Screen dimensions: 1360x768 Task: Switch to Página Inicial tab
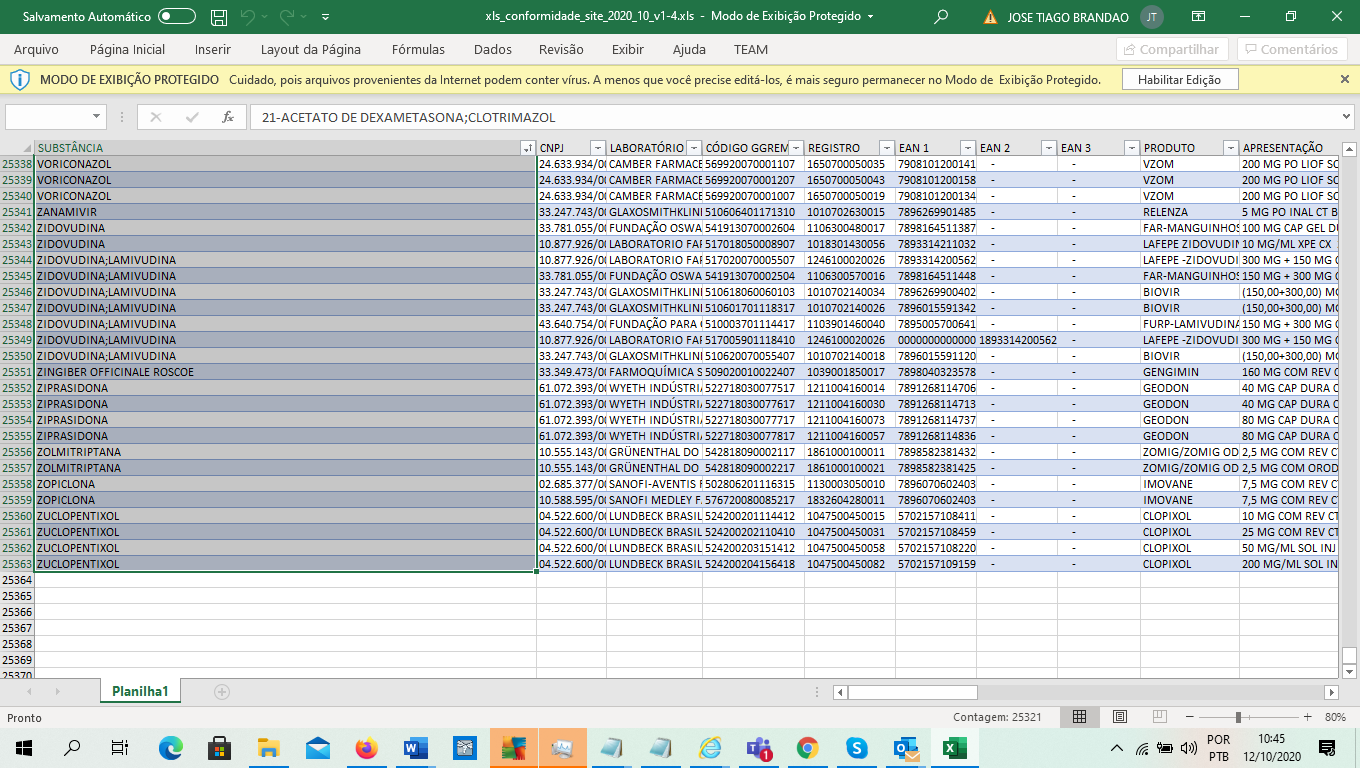point(127,49)
